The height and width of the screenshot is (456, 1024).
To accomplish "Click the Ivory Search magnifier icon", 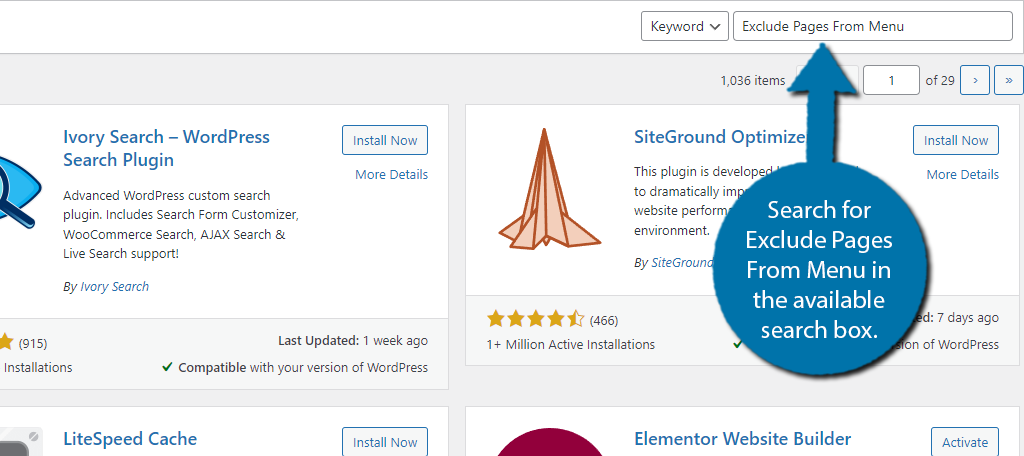I will 20,189.
